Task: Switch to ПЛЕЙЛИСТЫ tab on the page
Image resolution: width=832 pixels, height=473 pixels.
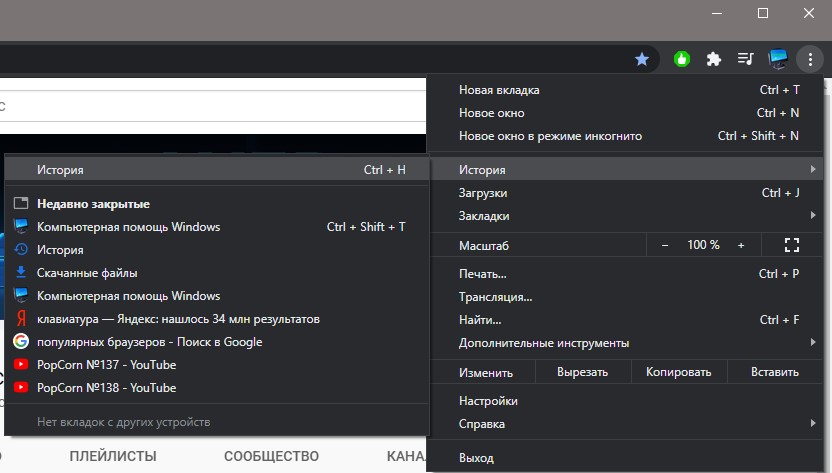Action: (113, 456)
